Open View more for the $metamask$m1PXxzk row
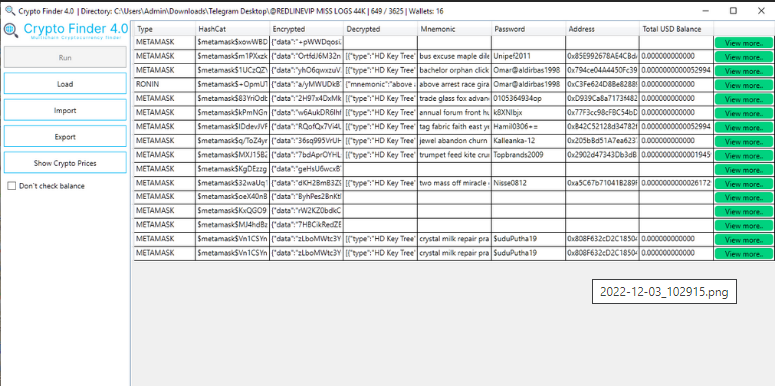 pyautogui.click(x=743, y=57)
